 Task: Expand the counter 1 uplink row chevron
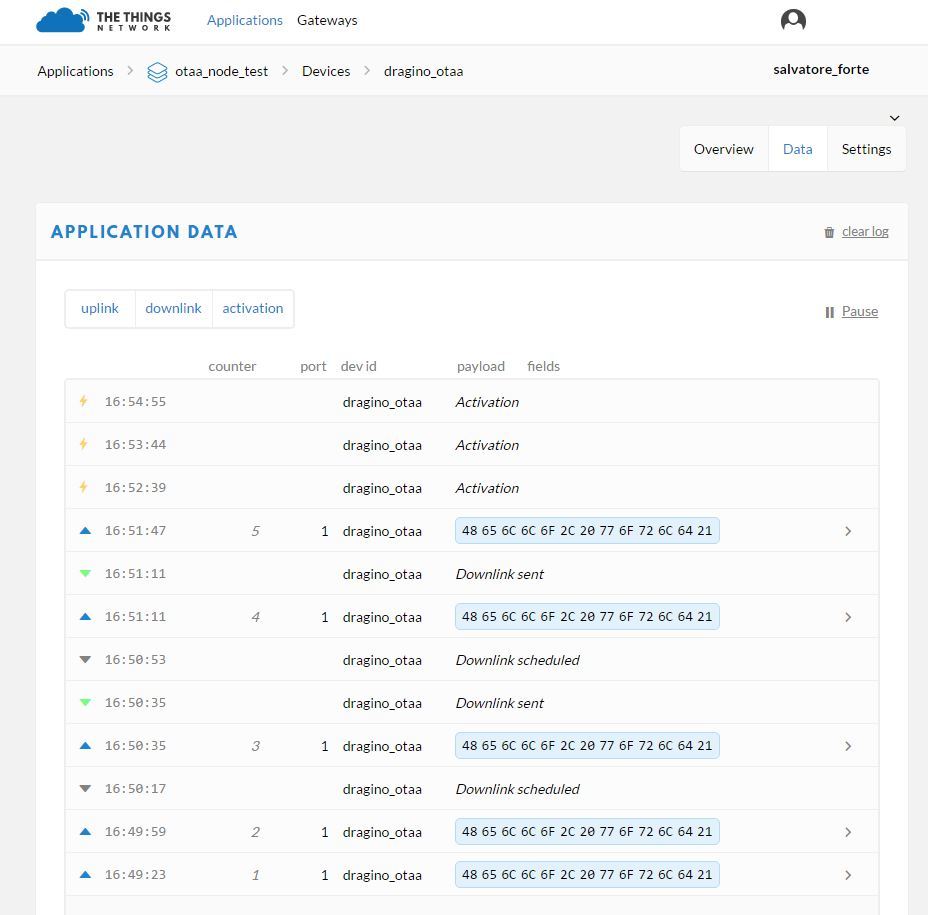click(x=848, y=875)
